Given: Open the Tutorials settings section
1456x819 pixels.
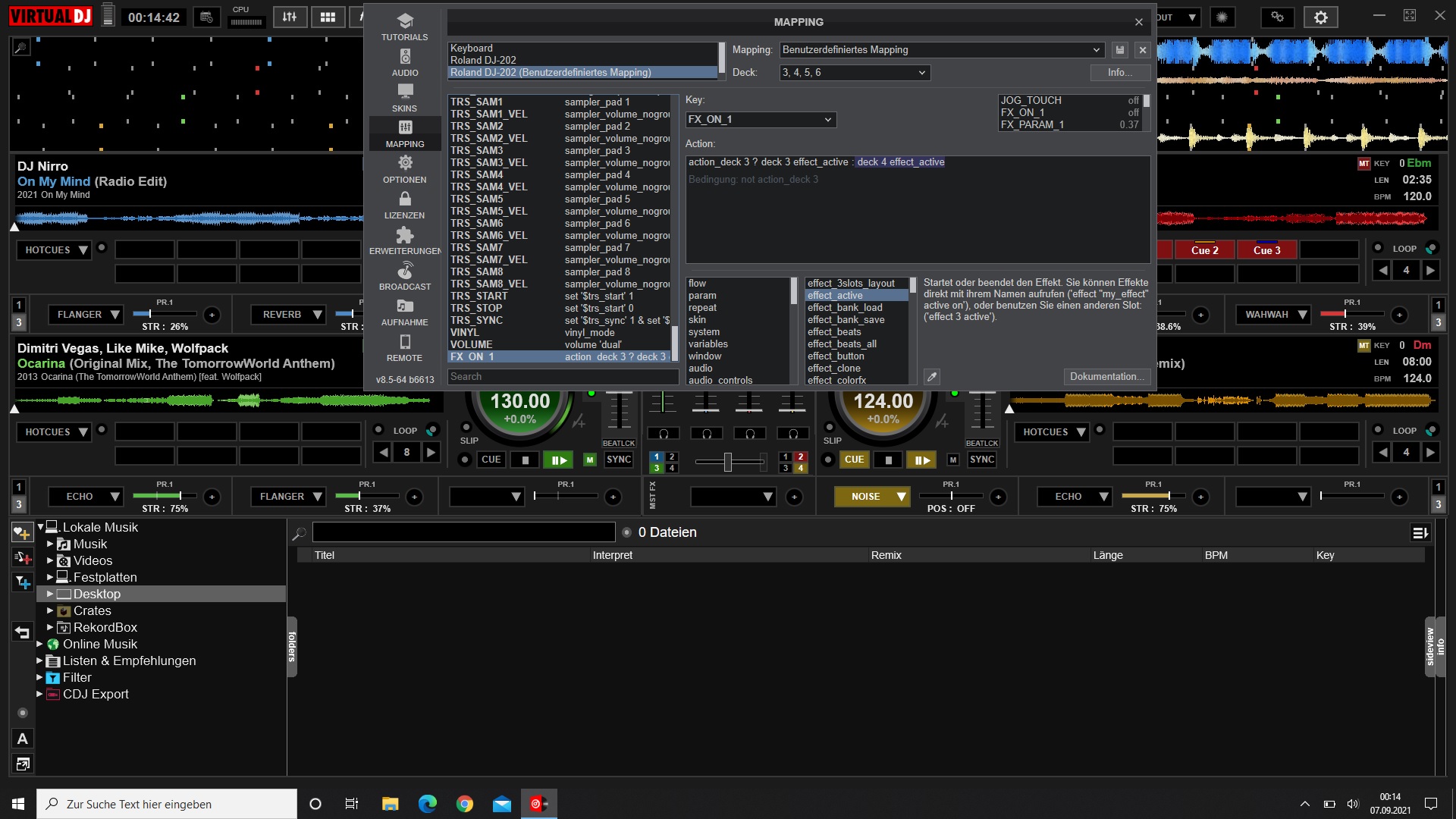Looking at the screenshot, I should [405, 27].
